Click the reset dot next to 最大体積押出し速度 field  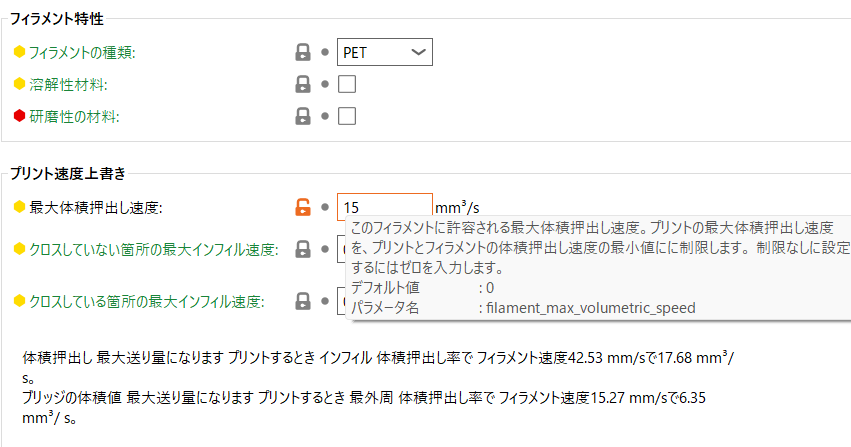click(x=325, y=208)
